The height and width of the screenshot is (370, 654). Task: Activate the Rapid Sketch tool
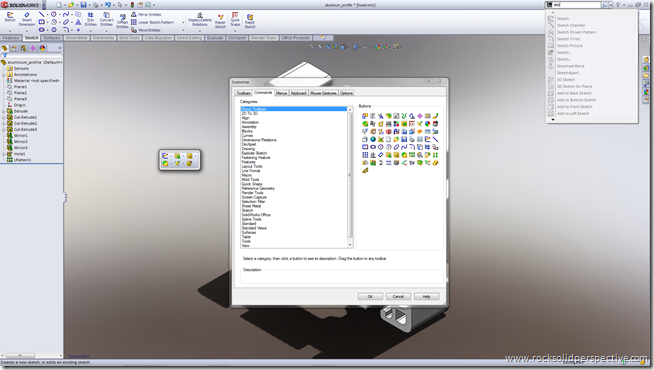pyautogui.click(x=250, y=21)
